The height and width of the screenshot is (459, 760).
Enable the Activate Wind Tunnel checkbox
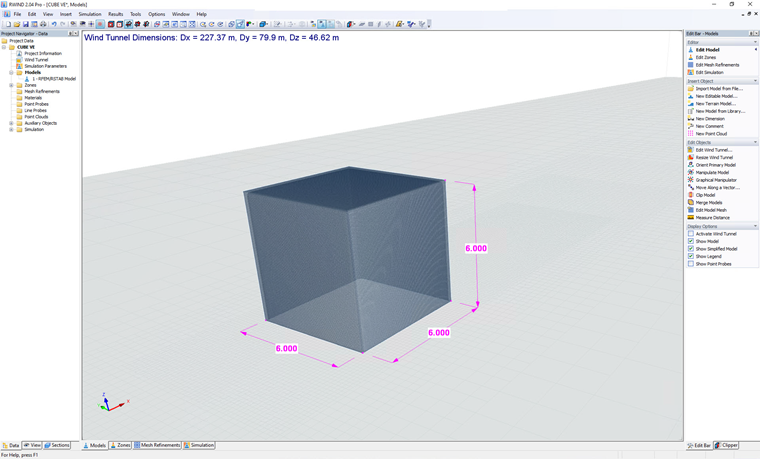[x=691, y=234]
